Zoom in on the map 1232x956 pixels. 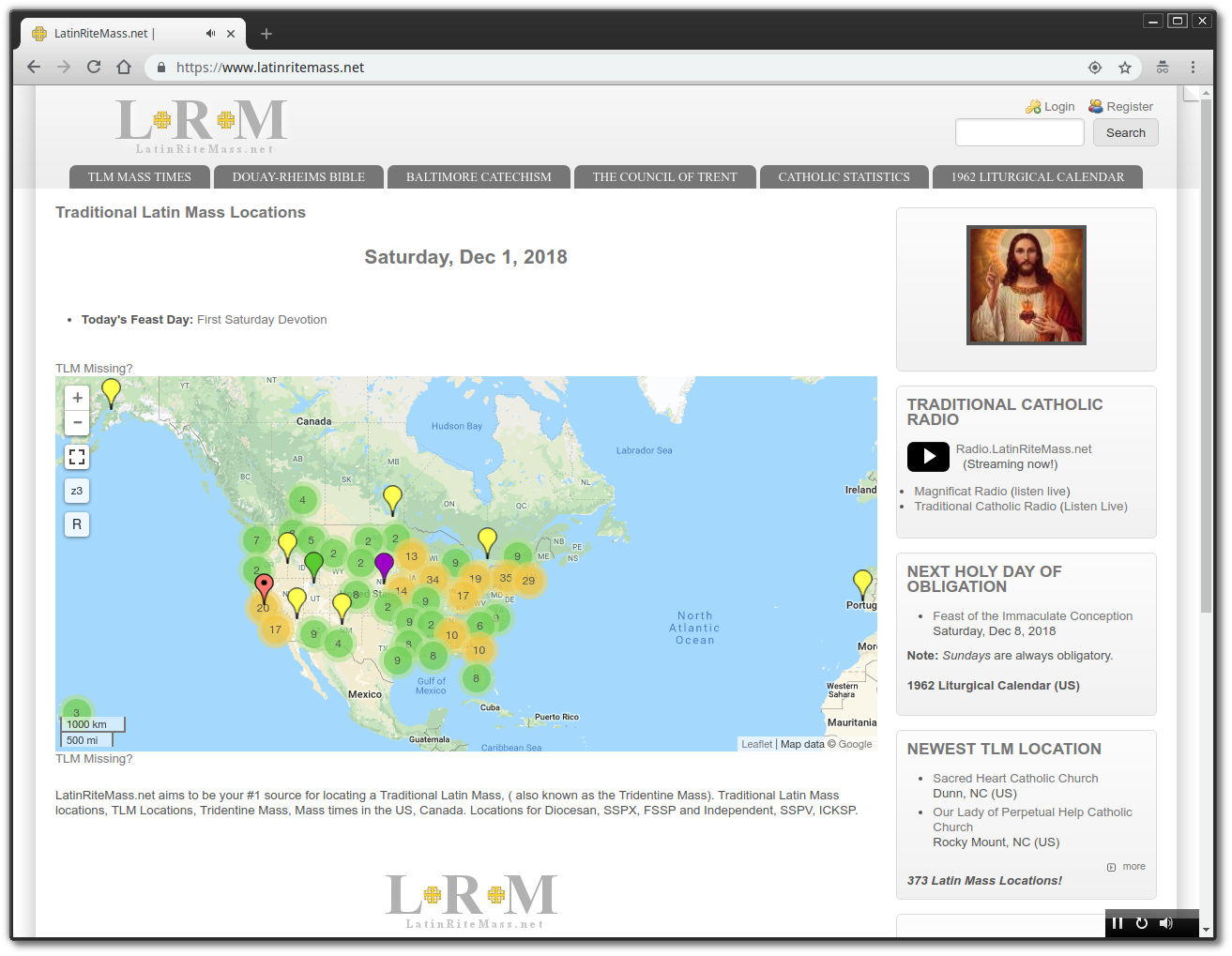pos(78,398)
